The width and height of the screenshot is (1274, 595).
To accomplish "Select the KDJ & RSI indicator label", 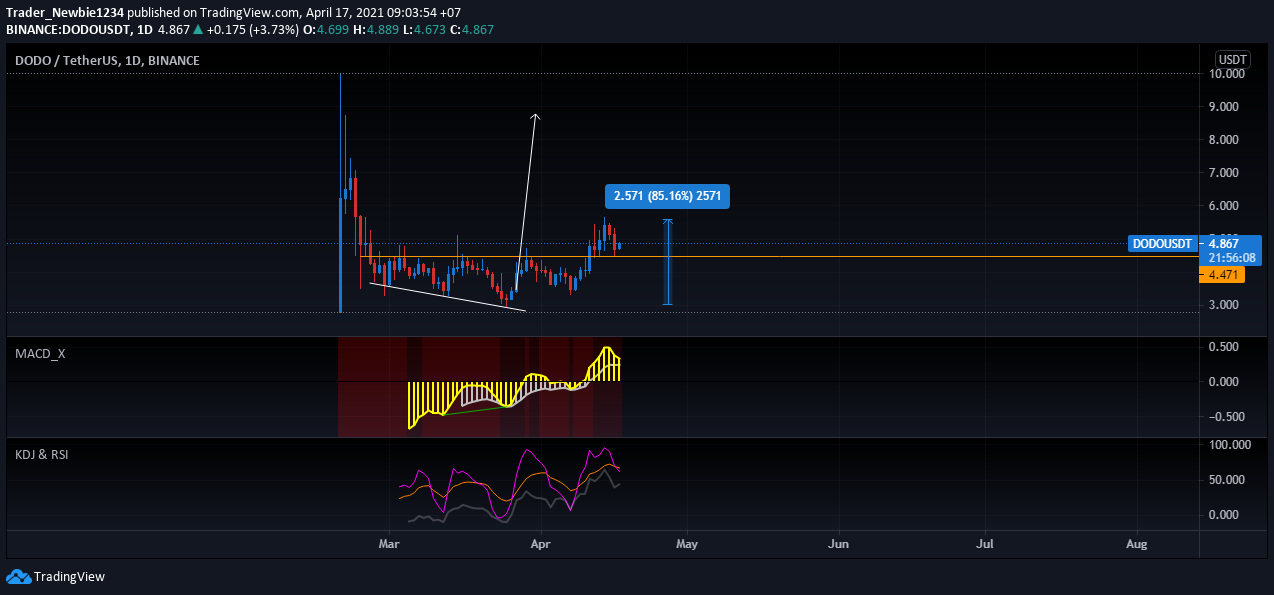I will click(43, 454).
